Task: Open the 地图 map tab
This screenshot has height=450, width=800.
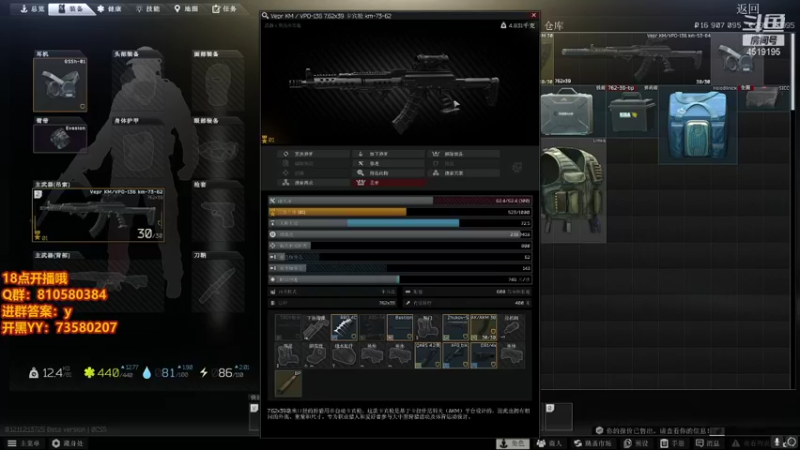Action: point(186,9)
